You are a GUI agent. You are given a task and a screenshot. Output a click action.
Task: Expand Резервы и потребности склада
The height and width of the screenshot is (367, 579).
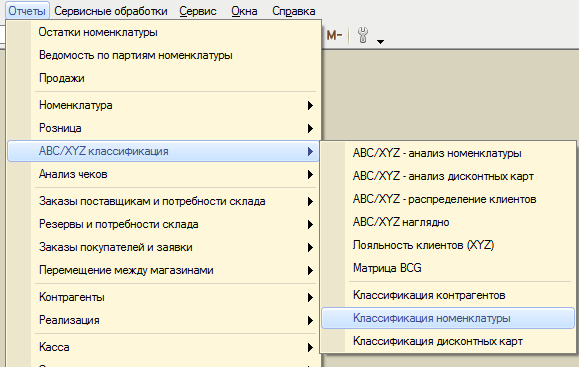(163, 224)
